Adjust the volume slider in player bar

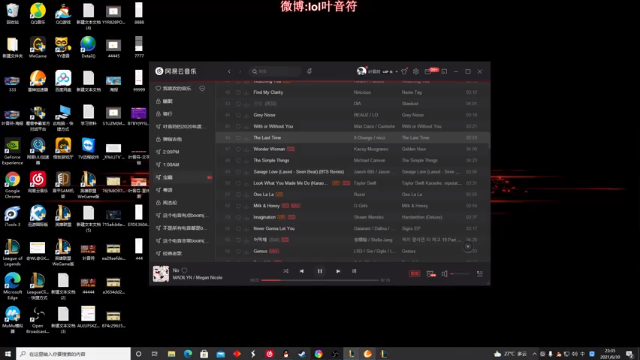coord(460,274)
